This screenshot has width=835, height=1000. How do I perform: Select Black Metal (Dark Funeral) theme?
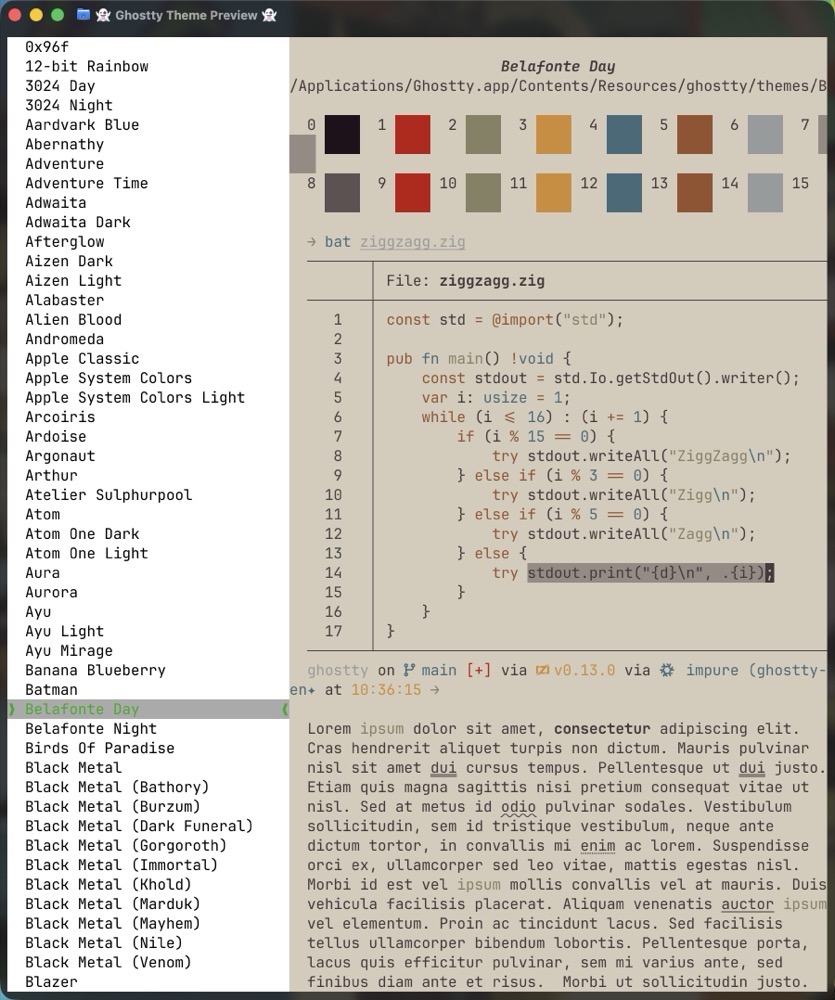pos(139,826)
